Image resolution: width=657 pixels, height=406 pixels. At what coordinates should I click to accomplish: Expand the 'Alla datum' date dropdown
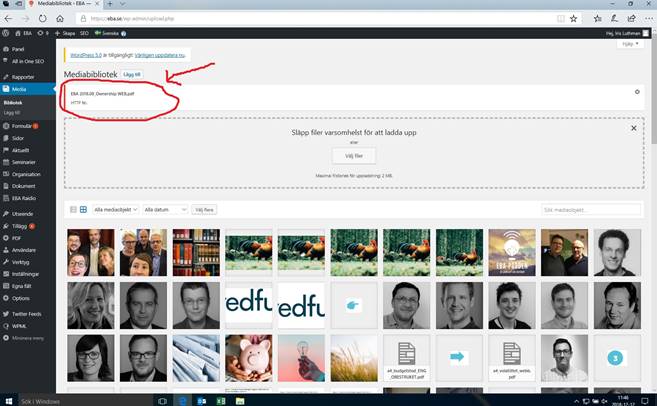pos(164,210)
